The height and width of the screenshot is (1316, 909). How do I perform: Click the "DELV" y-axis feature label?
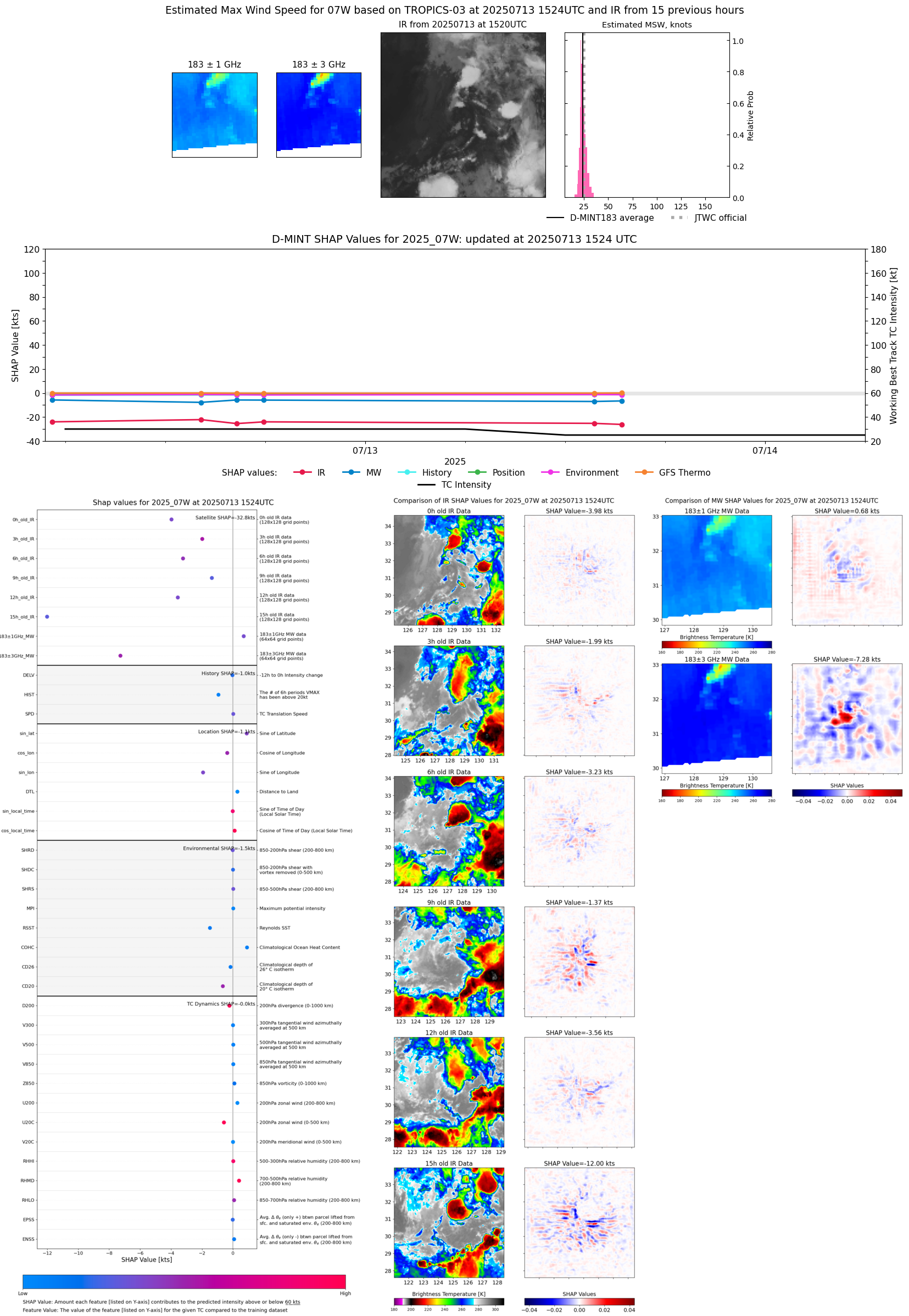pyautogui.click(x=29, y=676)
